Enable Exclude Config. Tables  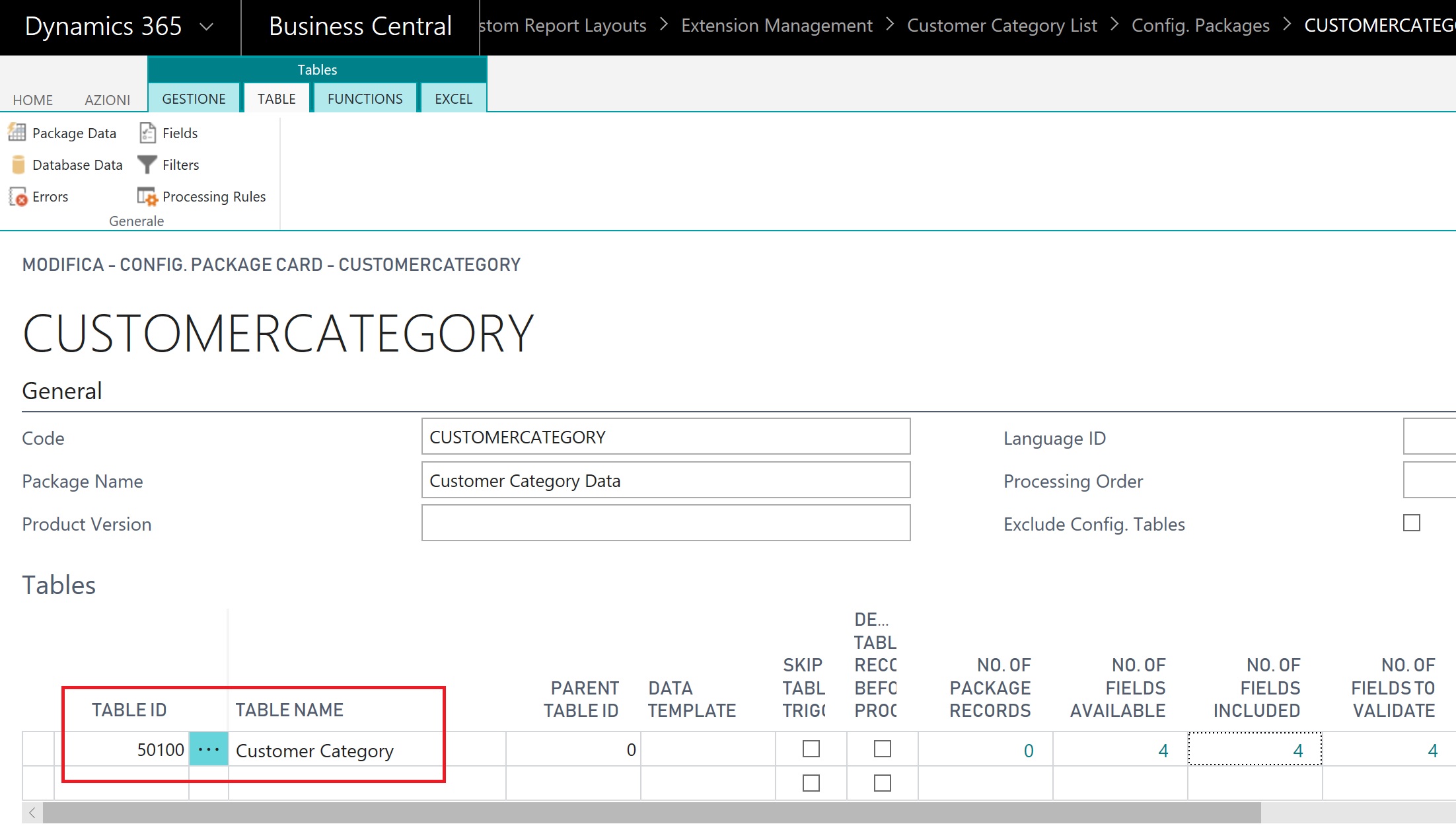pos(1412,523)
